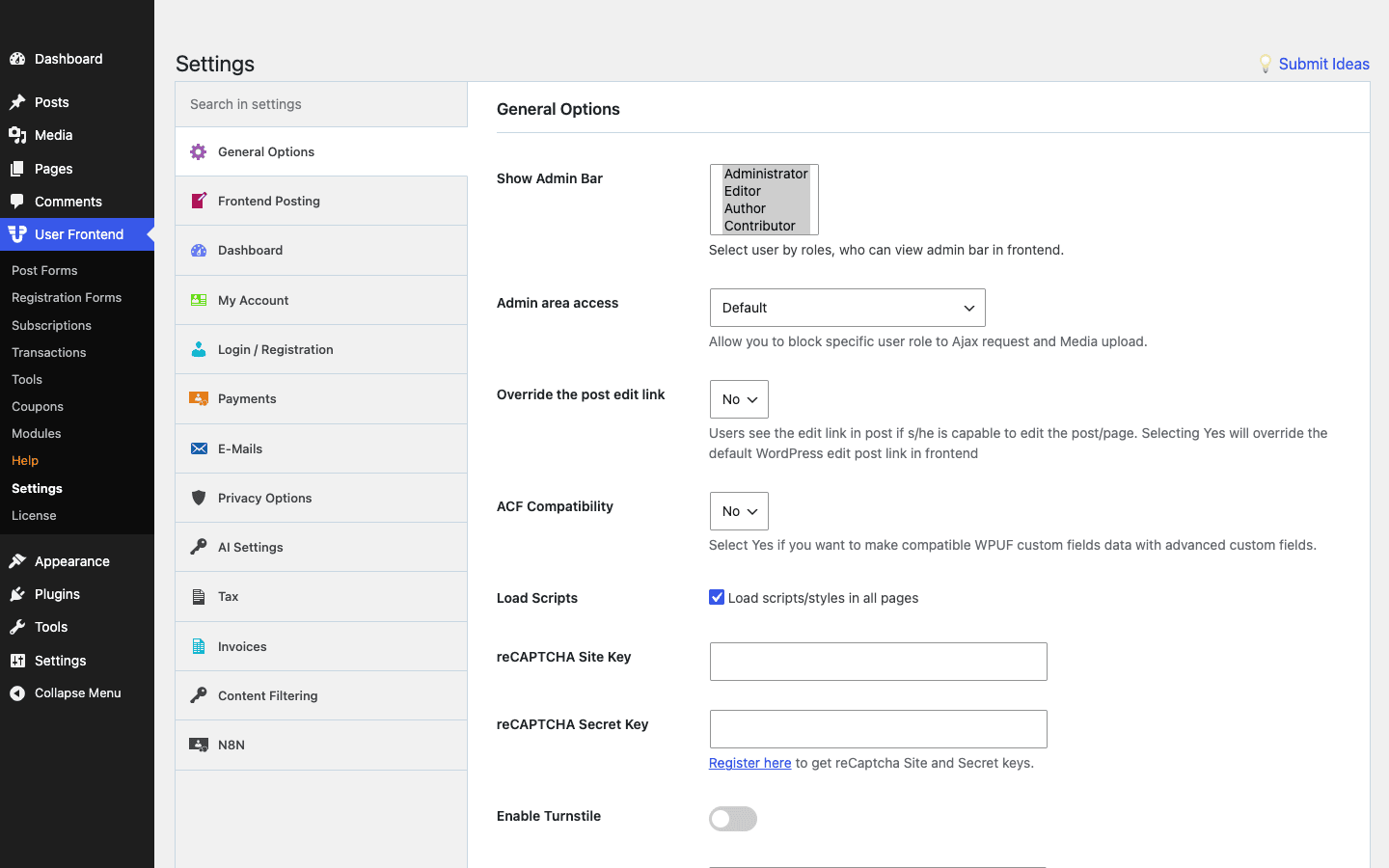Viewport: 1389px width, 868px height.
Task: Click the Search in settings field
Action: [321, 104]
